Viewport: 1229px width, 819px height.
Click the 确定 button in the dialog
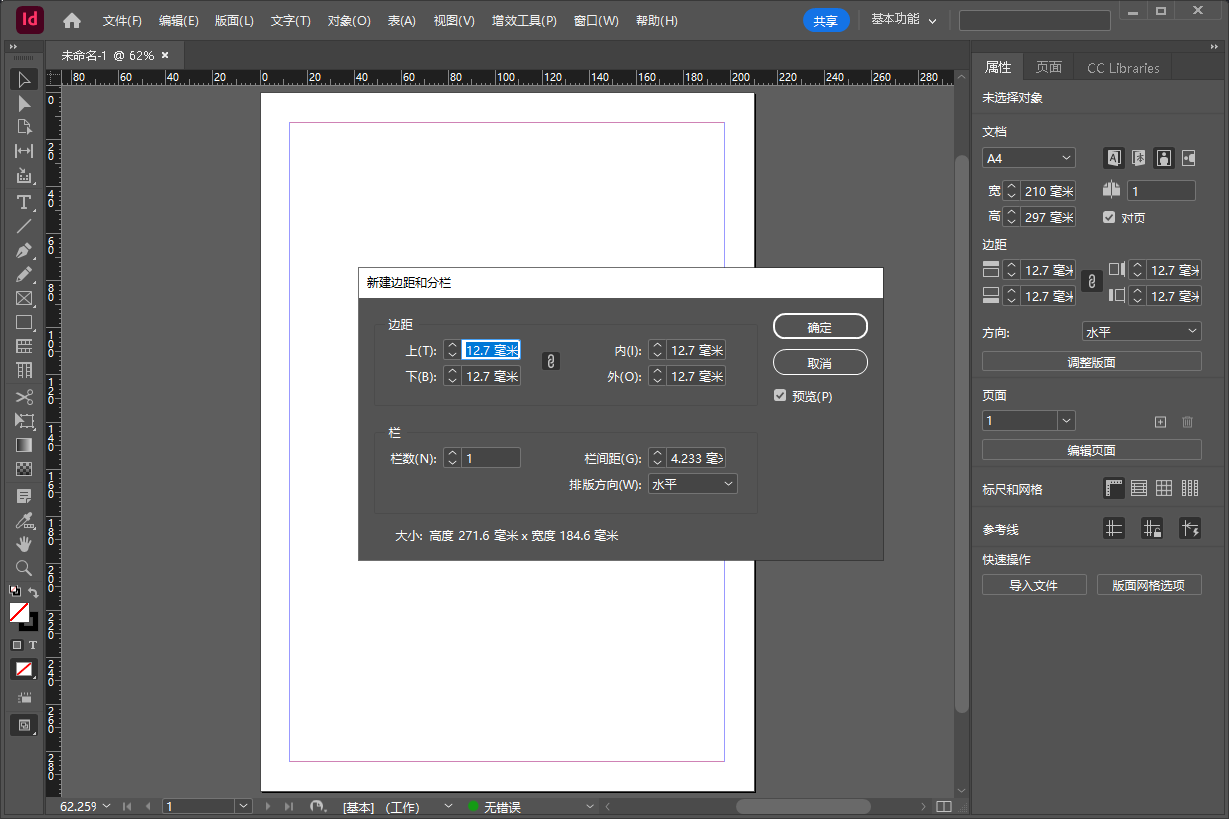(820, 325)
